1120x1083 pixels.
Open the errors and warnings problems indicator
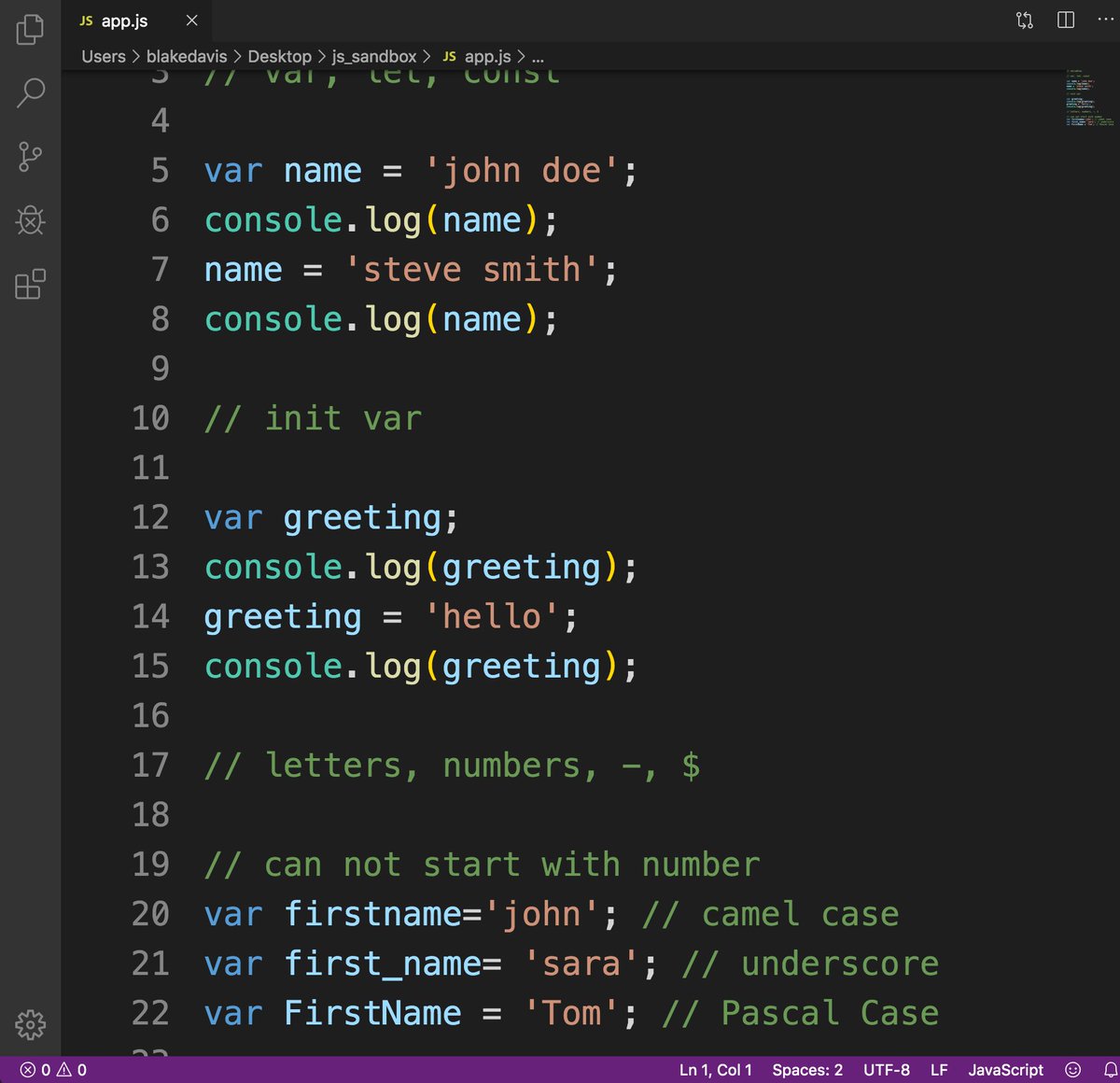[x=53, y=1070]
